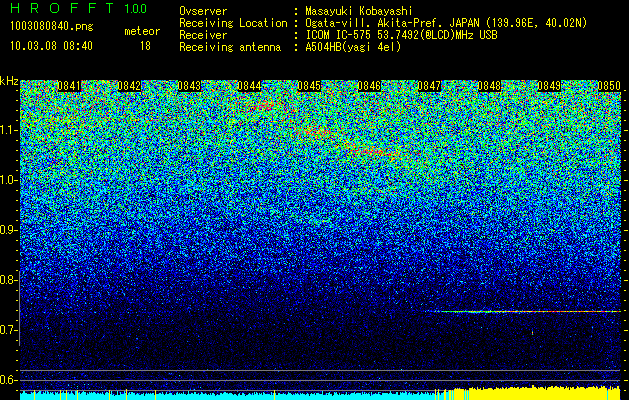Click the 0849 time marker
The image size is (629, 400).
tap(549, 86)
